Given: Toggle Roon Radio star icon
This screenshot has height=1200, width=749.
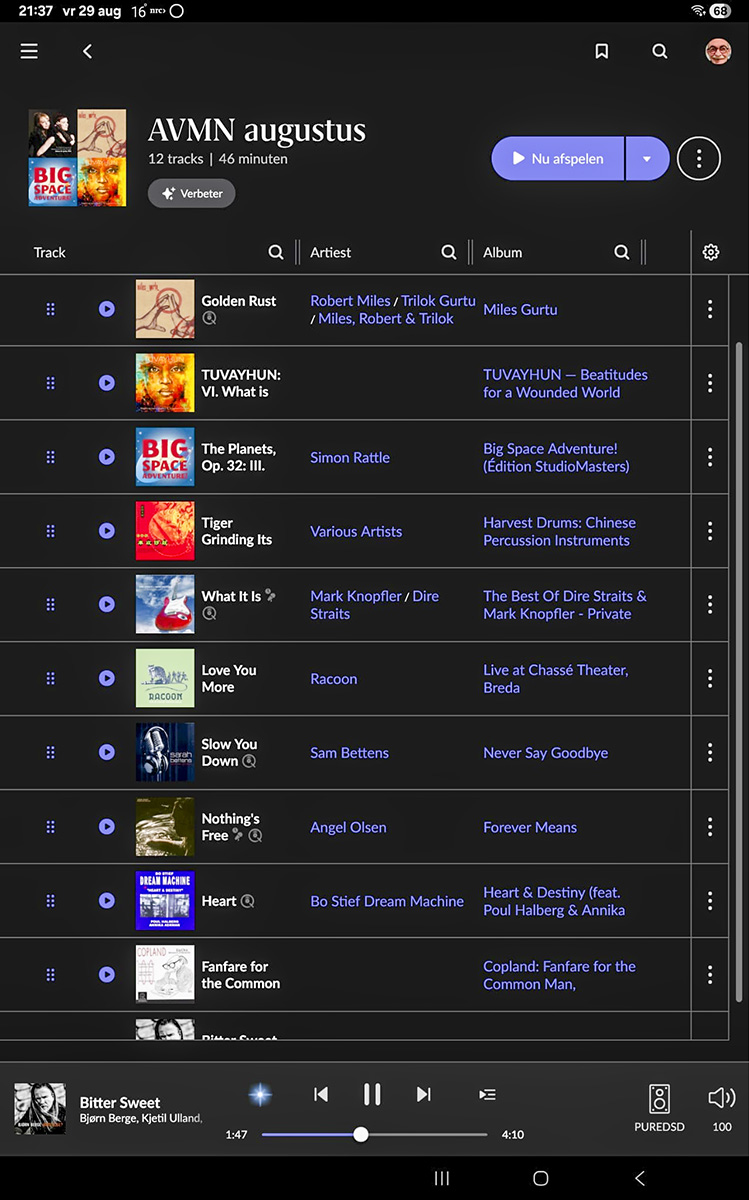Looking at the screenshot, I should (260, 1095).
